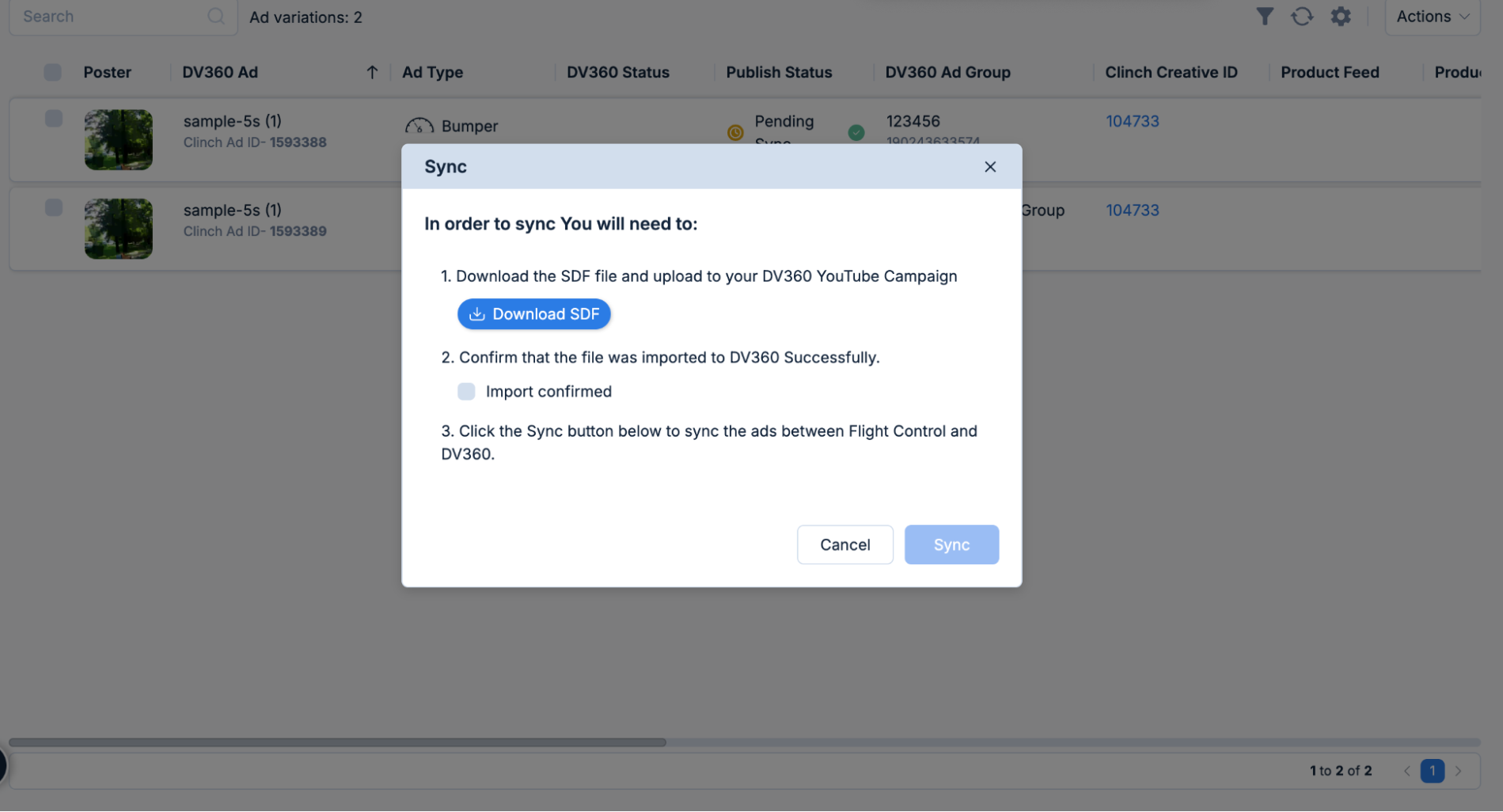The height and width of the screenshot is (812, 1503).
Task: Click the green check icon next to 123456
Action: tap(856, 132)
